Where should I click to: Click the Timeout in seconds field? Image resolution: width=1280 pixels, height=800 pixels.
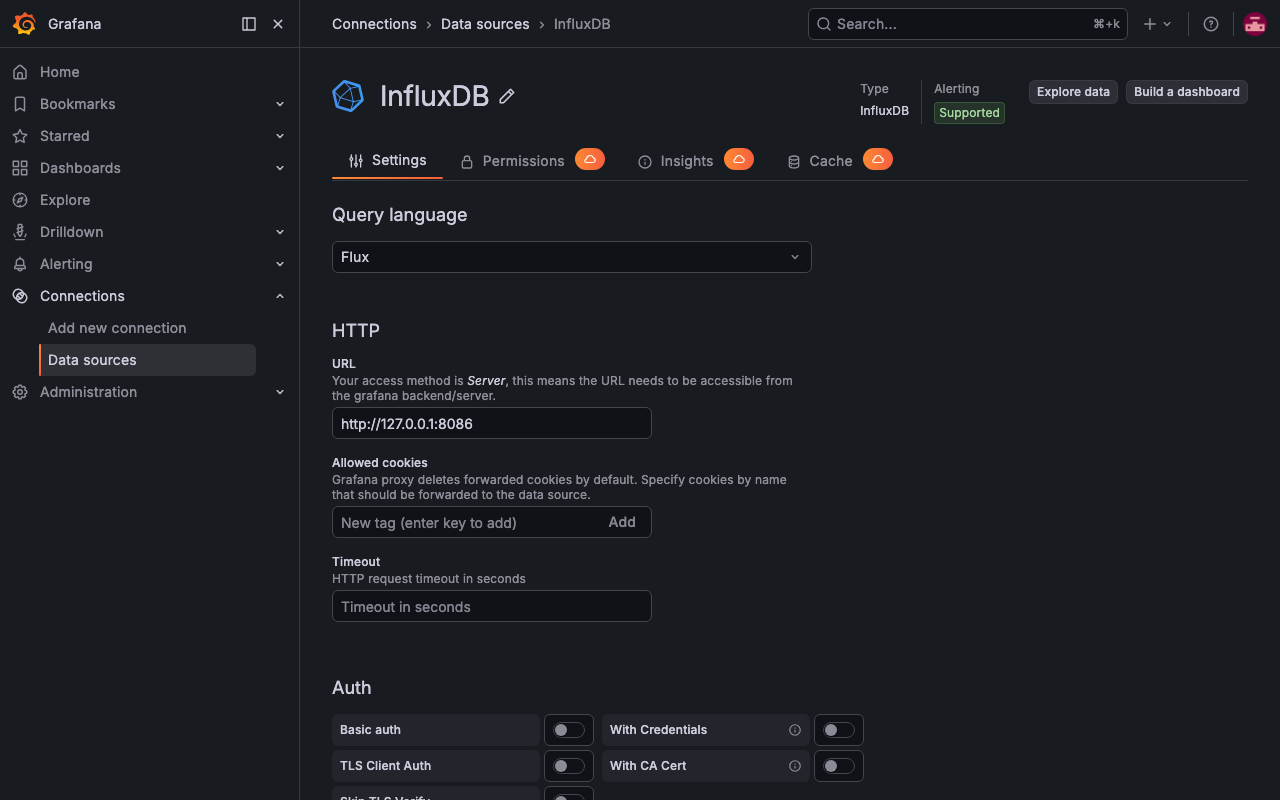click(492, 606)
